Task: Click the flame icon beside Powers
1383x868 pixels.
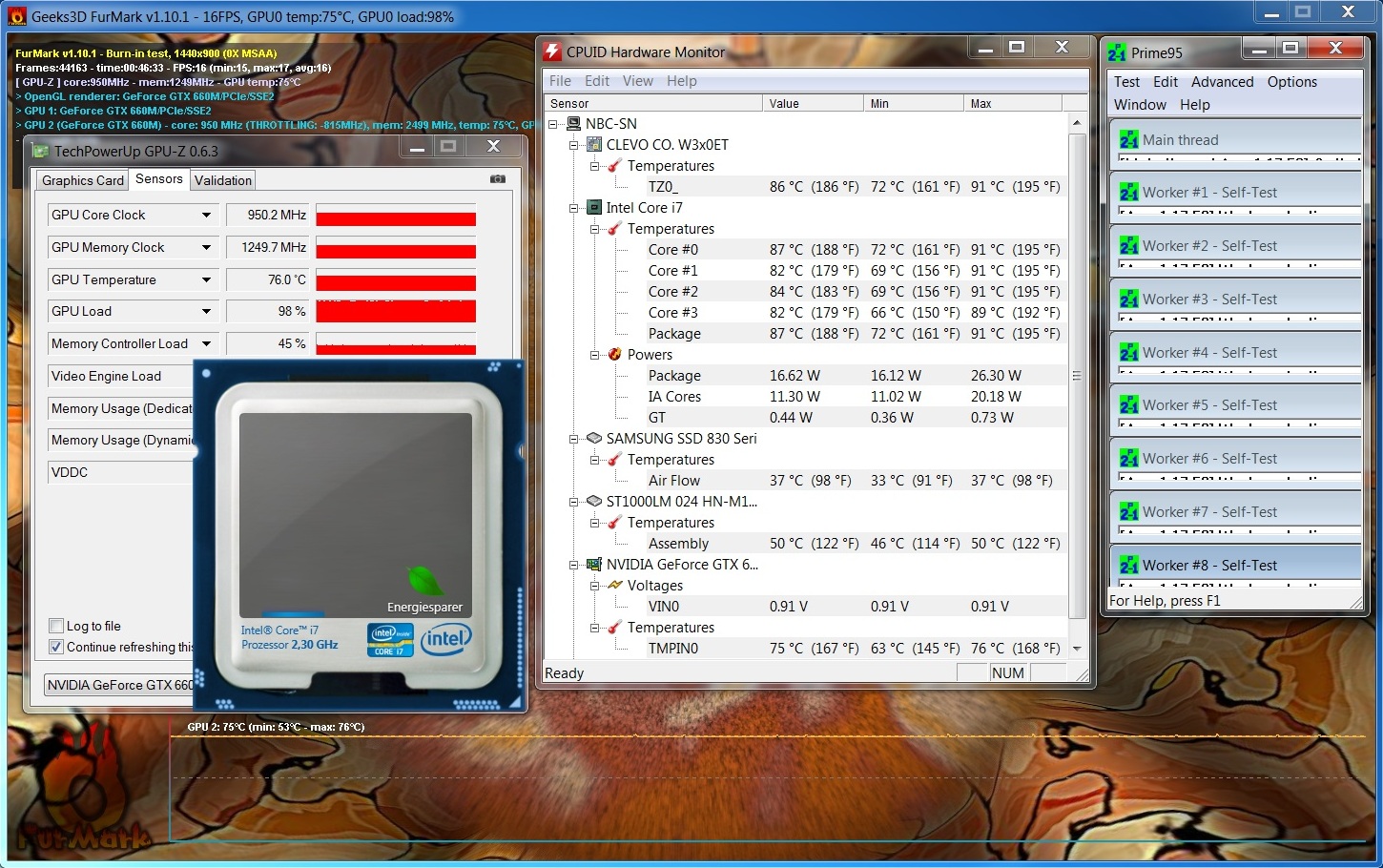Action: coord(615,354)
